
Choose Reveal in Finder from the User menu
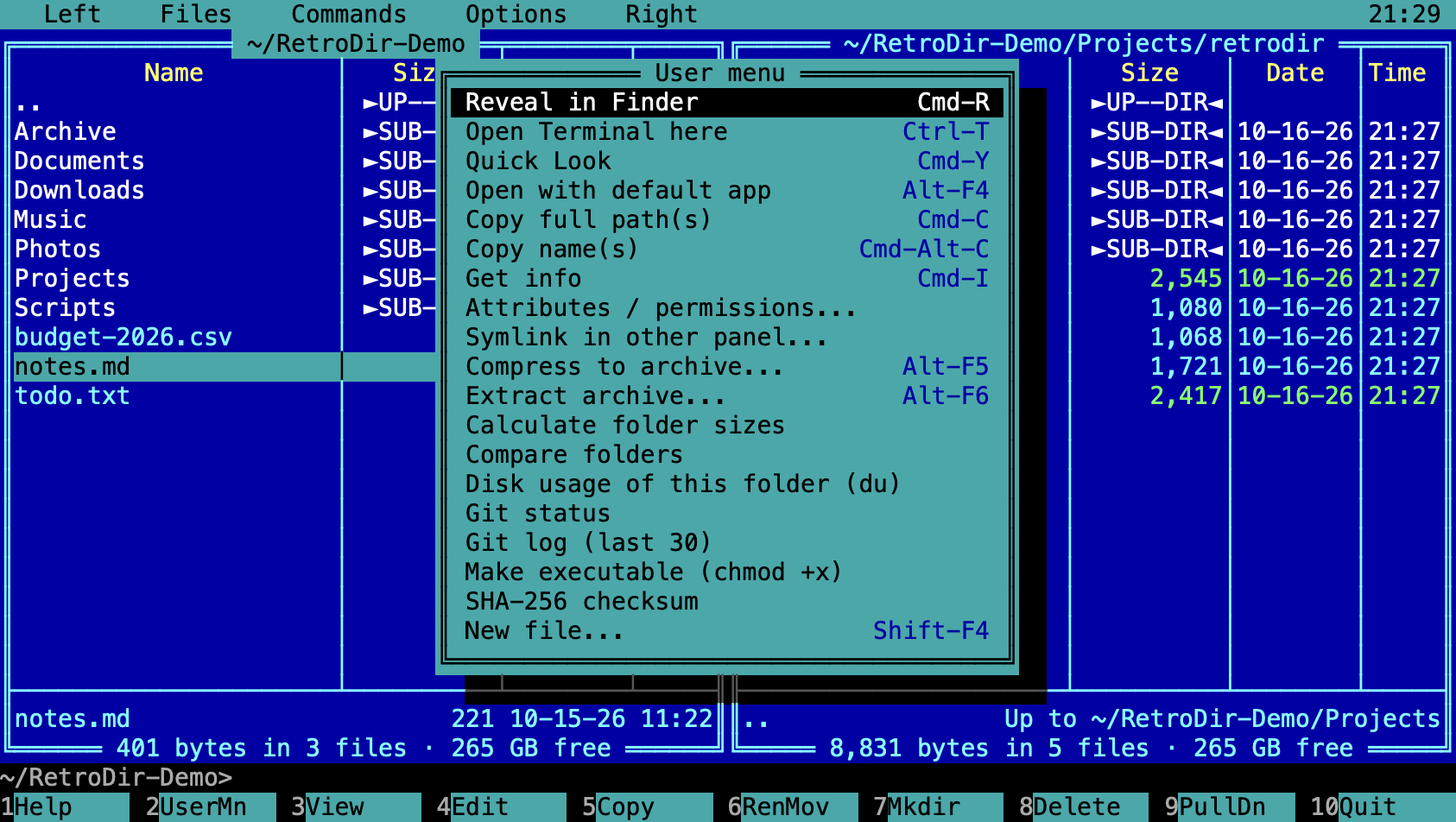[727, 102]
